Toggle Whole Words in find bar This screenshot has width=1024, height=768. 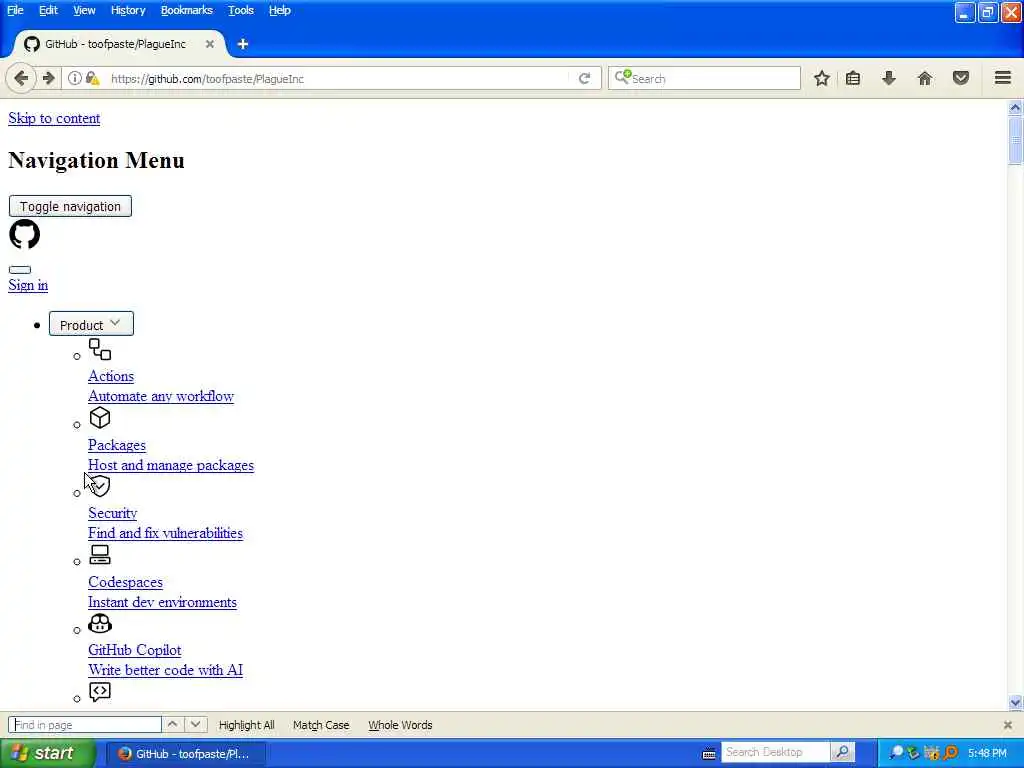tap(400, 725)
